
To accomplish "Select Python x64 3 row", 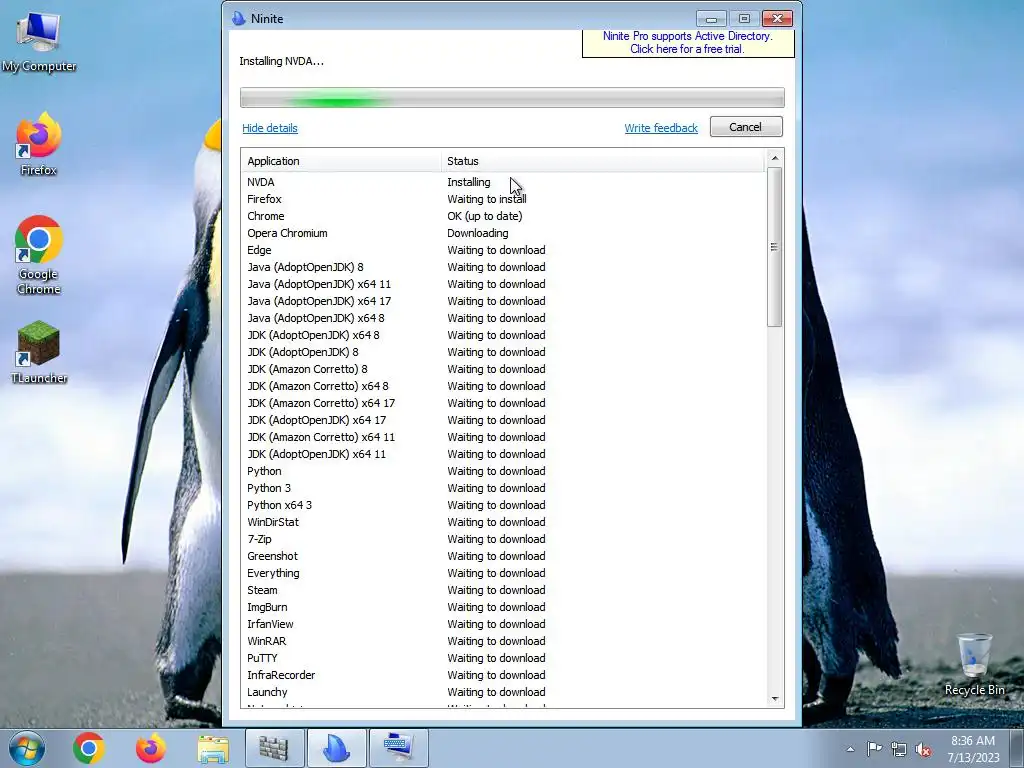I will [503, 505].
